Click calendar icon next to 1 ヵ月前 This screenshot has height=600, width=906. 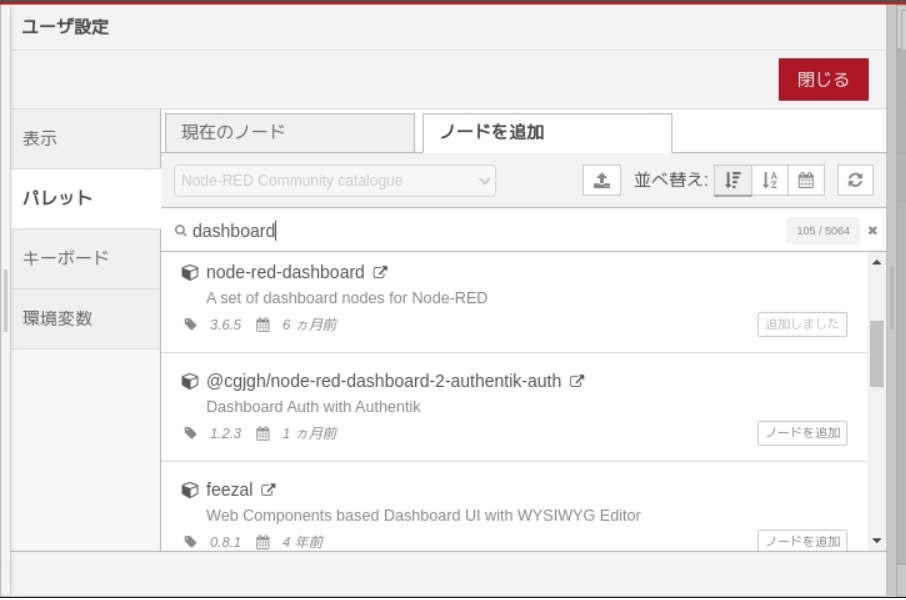(x=263, y=433)
